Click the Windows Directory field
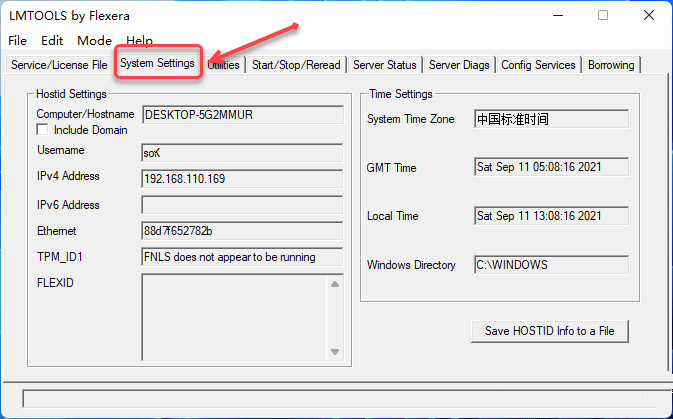The image size is (673, 419). [x=552, y=265]
